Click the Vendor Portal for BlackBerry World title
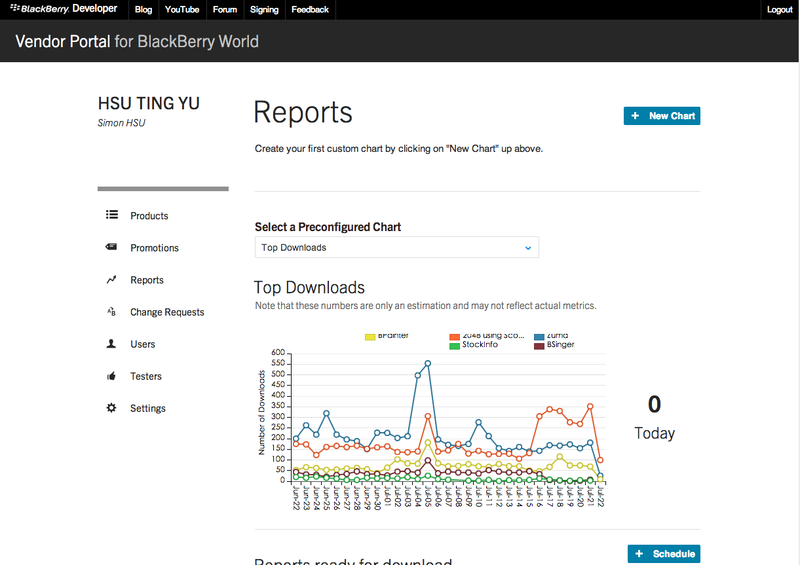This screenshot has width=800, height=565. [137, 41]
